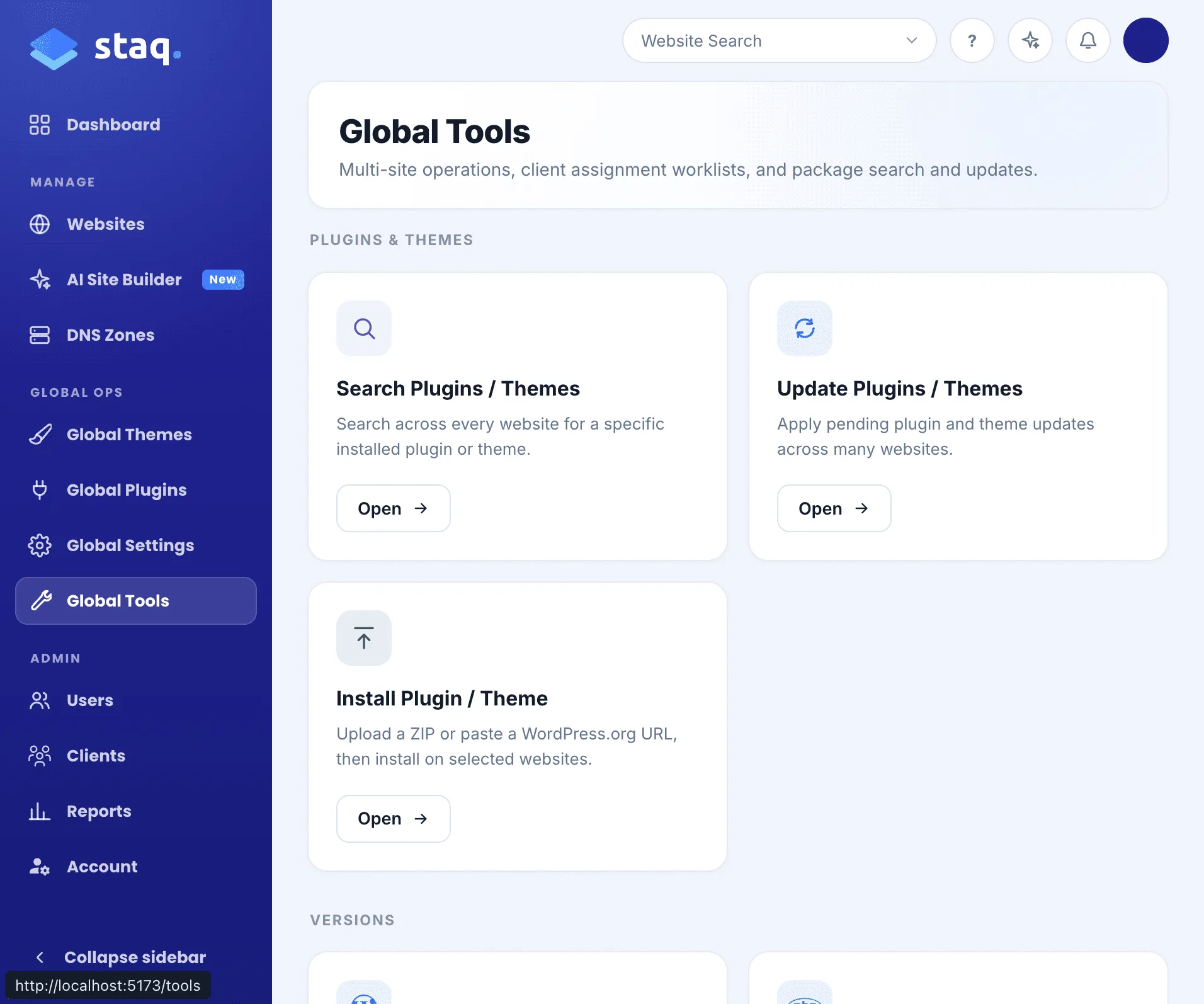Click the Update Plugins refresh icon

(x=805, y=328)
